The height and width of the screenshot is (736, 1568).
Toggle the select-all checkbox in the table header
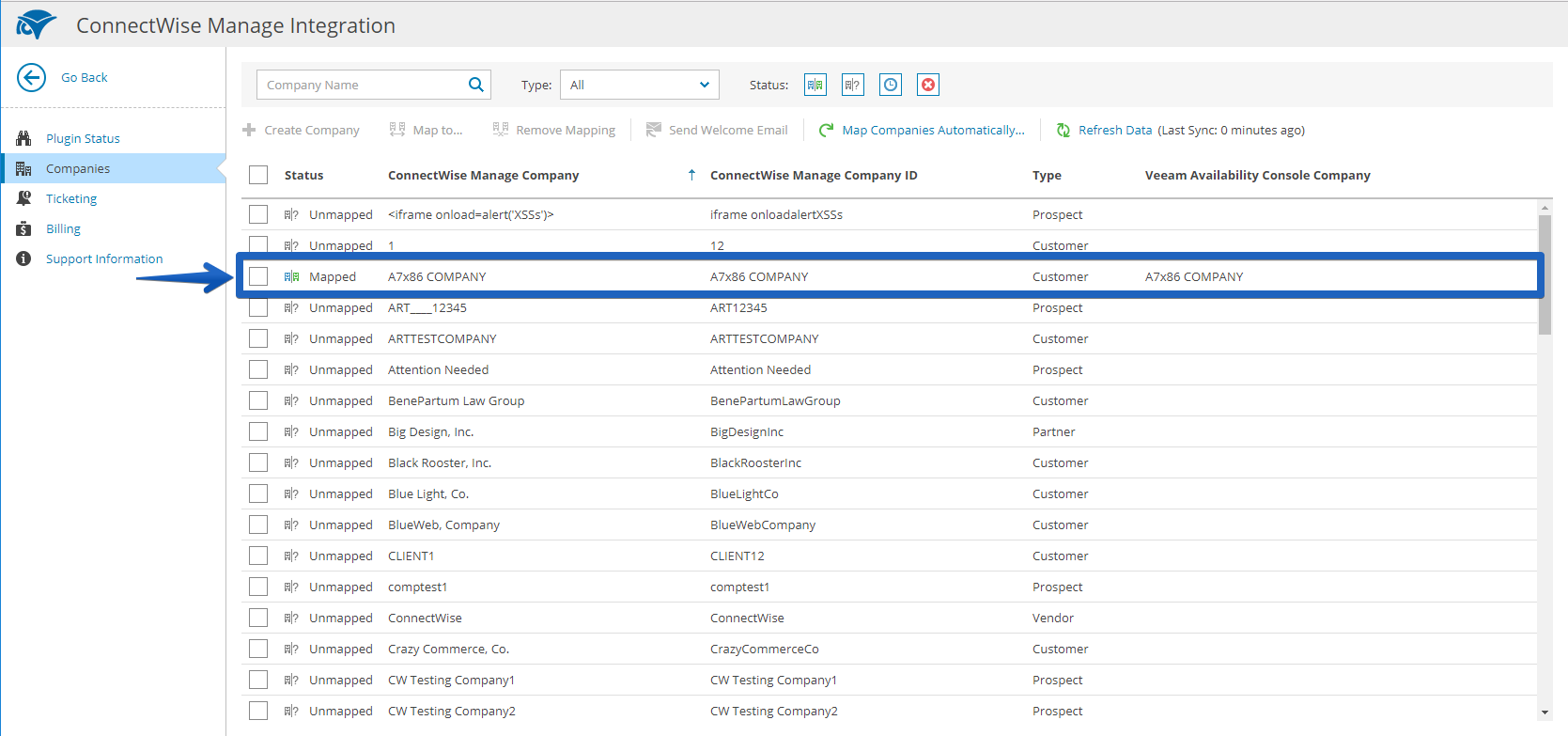click(x=258, y=175)
